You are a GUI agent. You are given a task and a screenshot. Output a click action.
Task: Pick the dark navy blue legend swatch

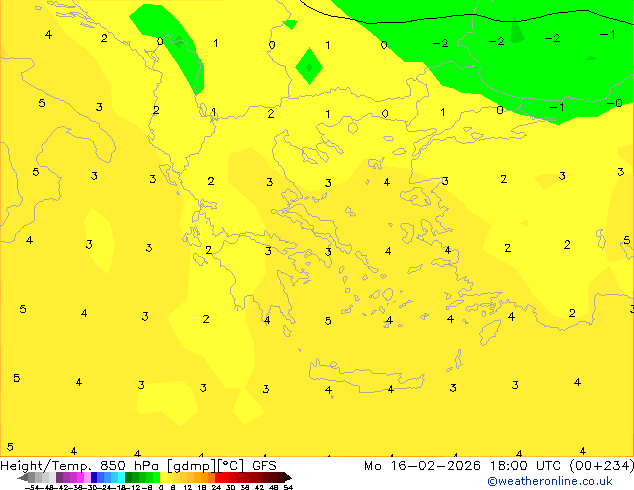click(x=94, y=477)
